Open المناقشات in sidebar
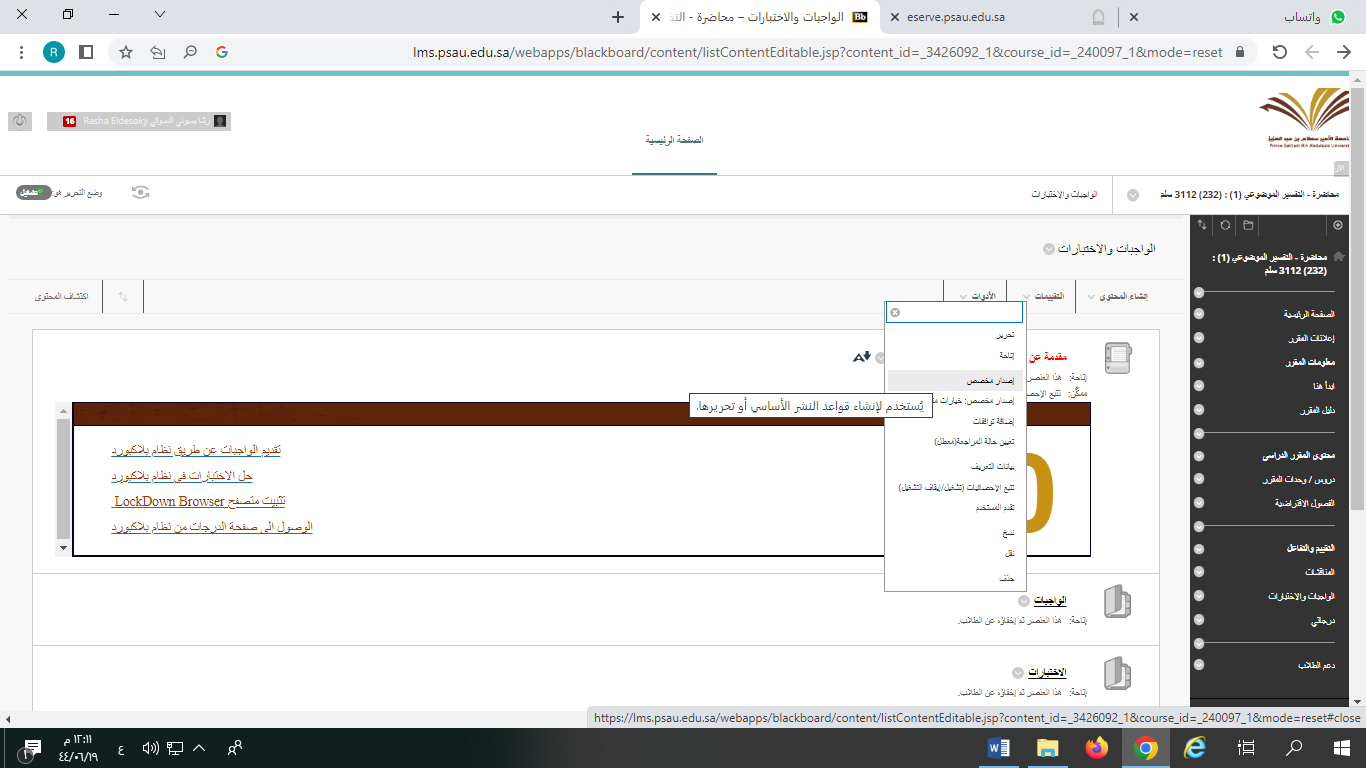 [x=1320, y=572]
